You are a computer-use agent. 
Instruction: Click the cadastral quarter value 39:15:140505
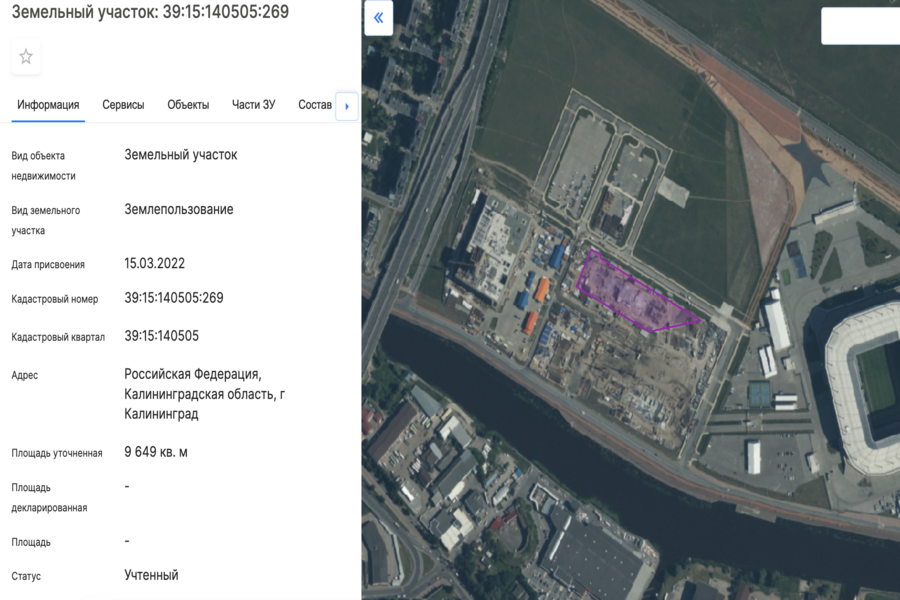161,336
